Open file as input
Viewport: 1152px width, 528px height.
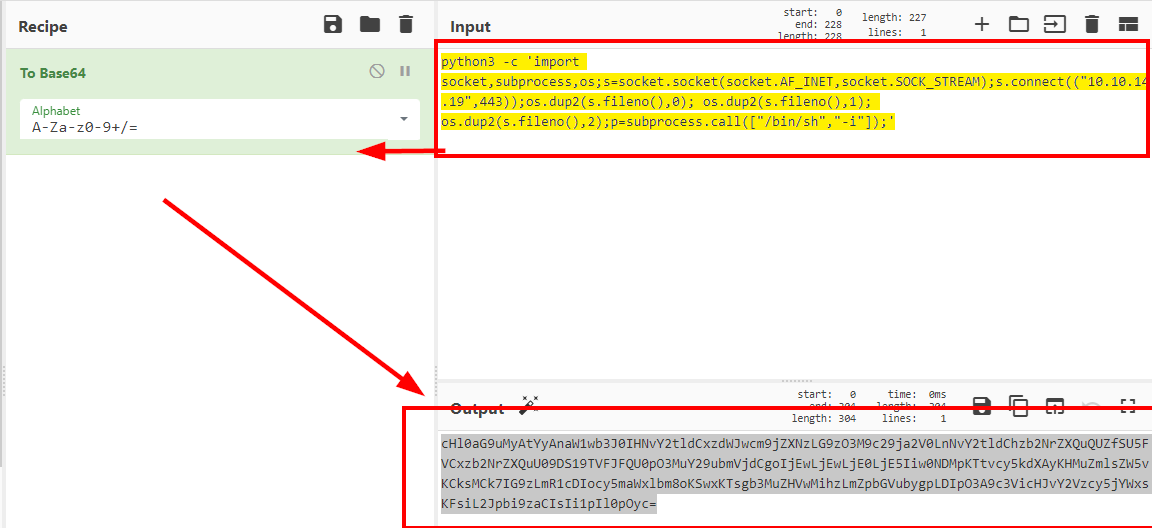pos(1055,24)
